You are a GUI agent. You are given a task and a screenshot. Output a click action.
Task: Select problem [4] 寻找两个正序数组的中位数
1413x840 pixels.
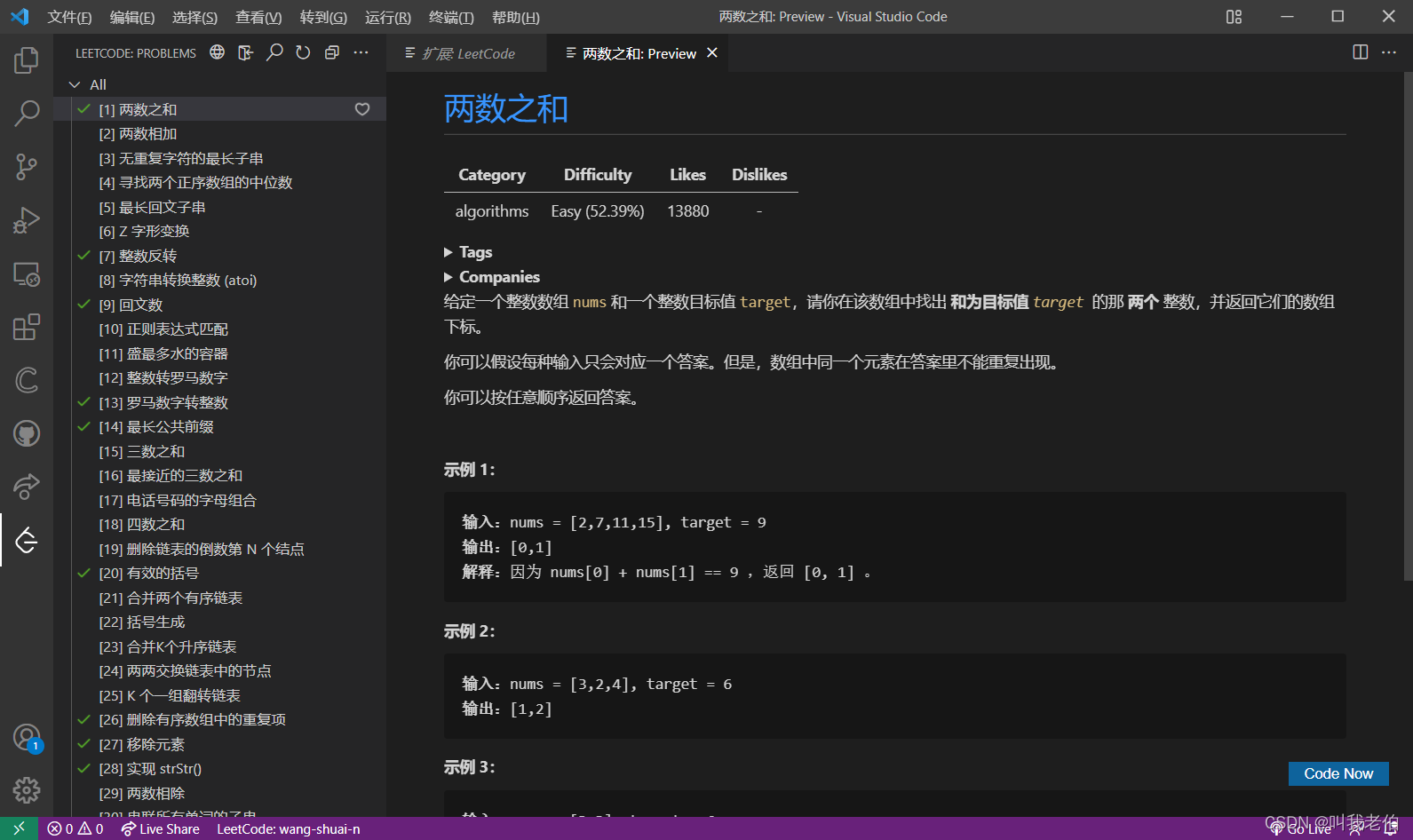(220, 183)
